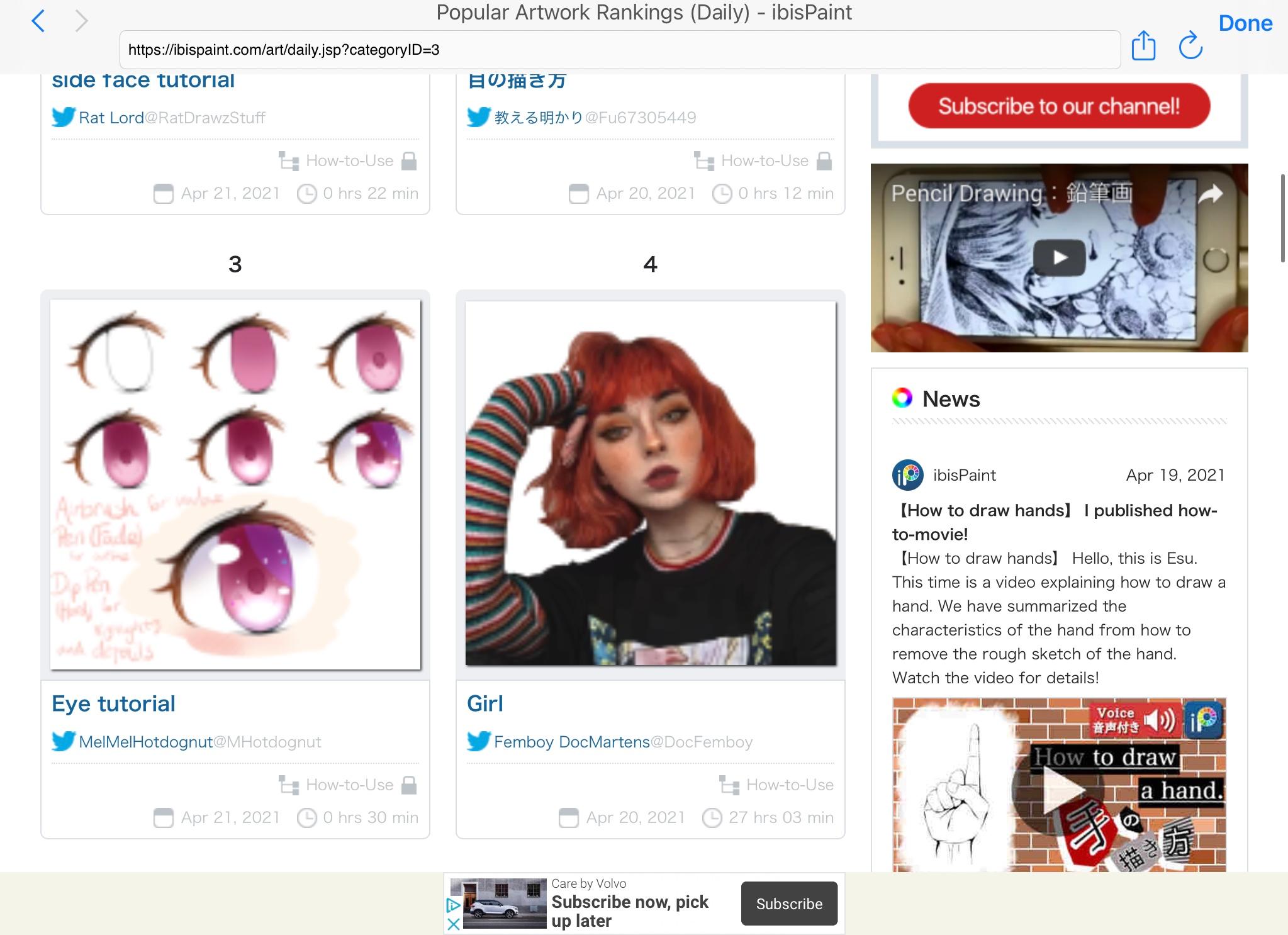Click the Subscribe to our channel button
This screenshot has width=1288, height=935.
click(1059, 106)
